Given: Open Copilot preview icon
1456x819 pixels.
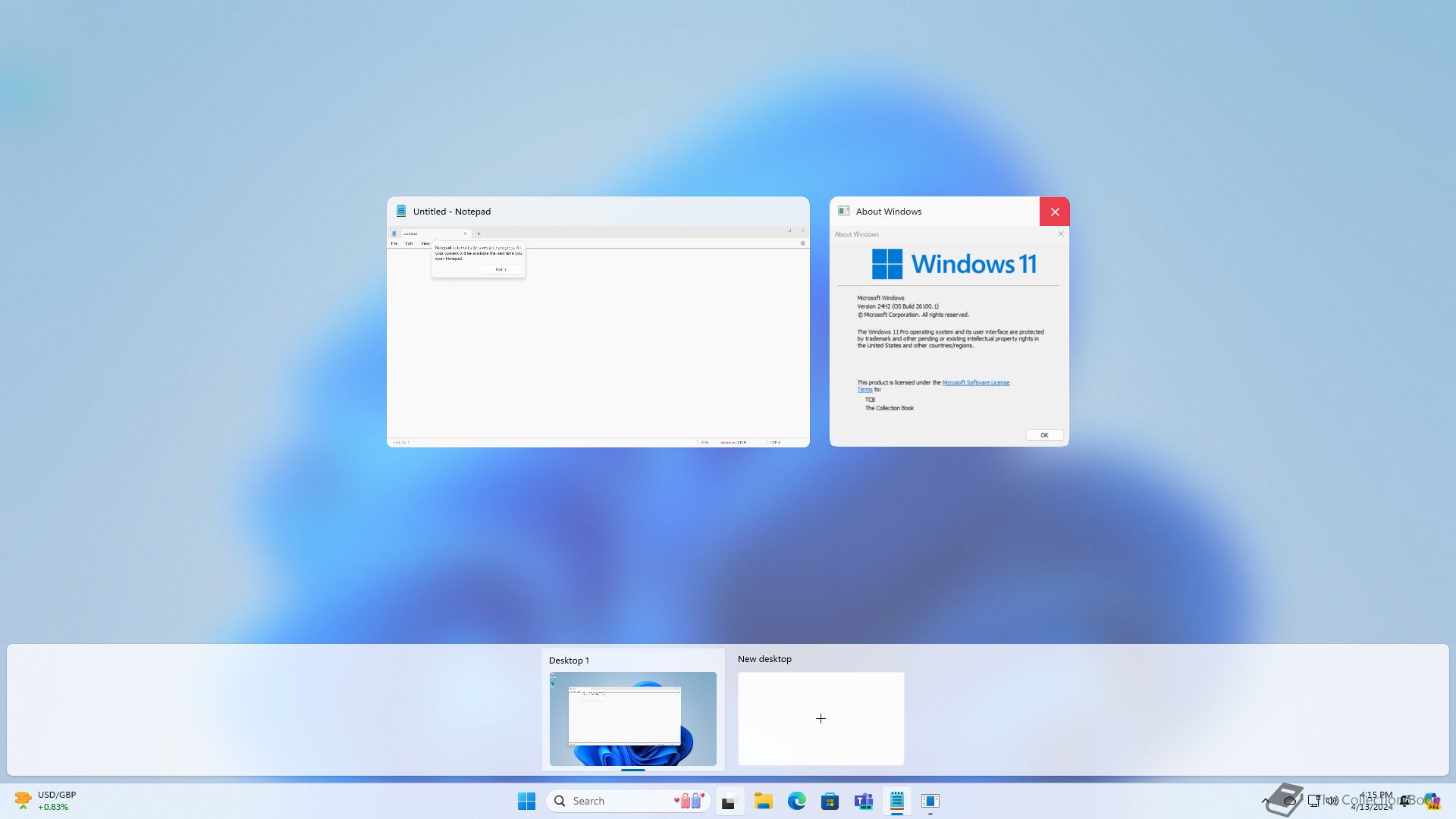Looking at the screenshot, I should click(1432, 801).
